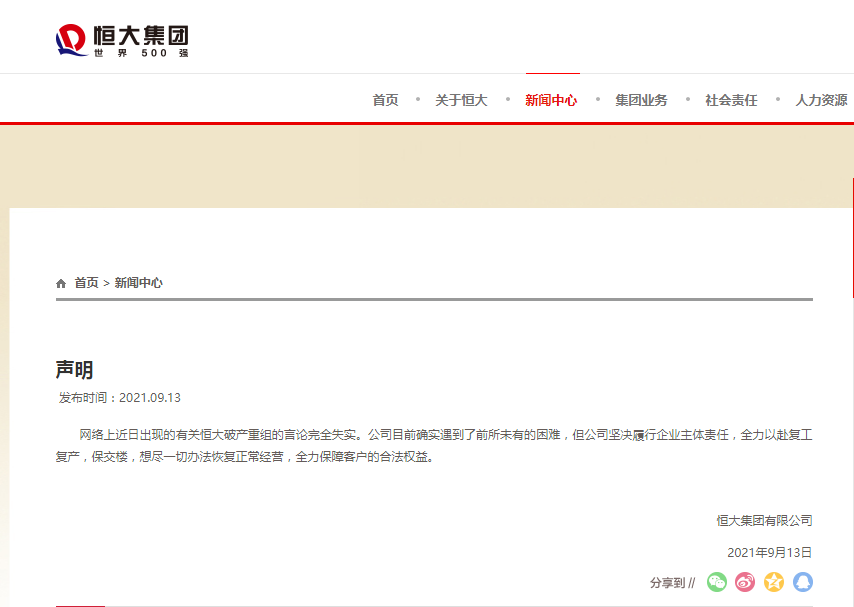Click the 声明 article title
This screenshot has width=854, height=607.
click(75, 369)
